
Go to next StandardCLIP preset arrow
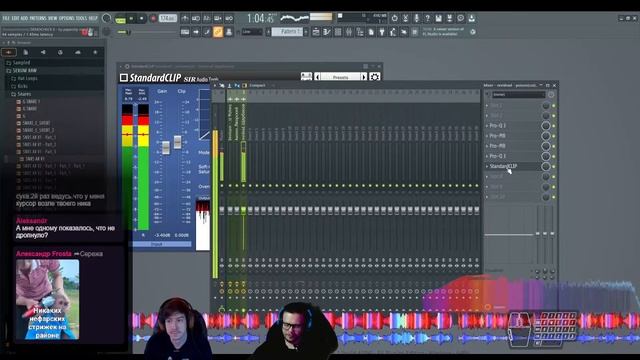364,77
